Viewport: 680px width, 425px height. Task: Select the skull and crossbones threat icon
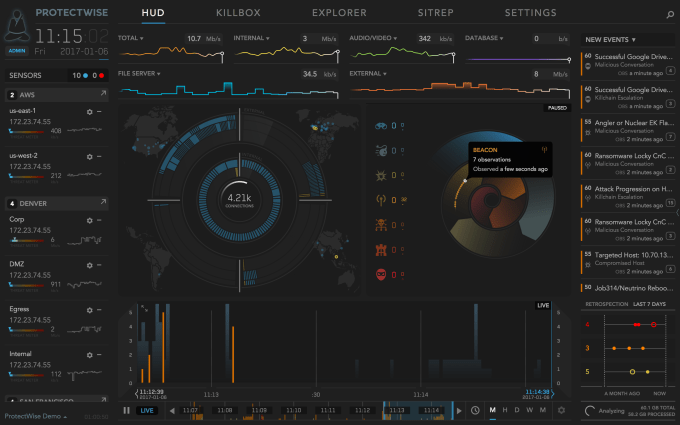(x=381, y=225)
